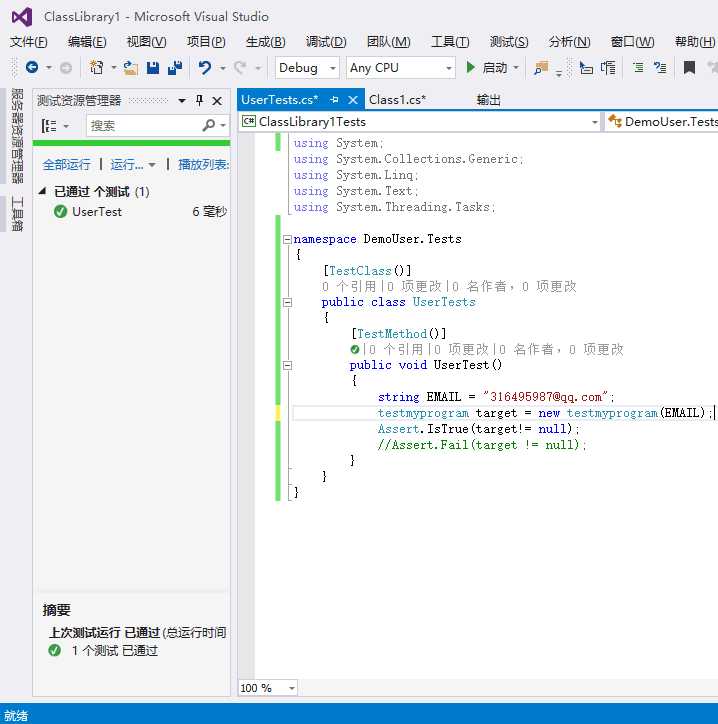Click the member list display toolbar icon

[586, 68]
